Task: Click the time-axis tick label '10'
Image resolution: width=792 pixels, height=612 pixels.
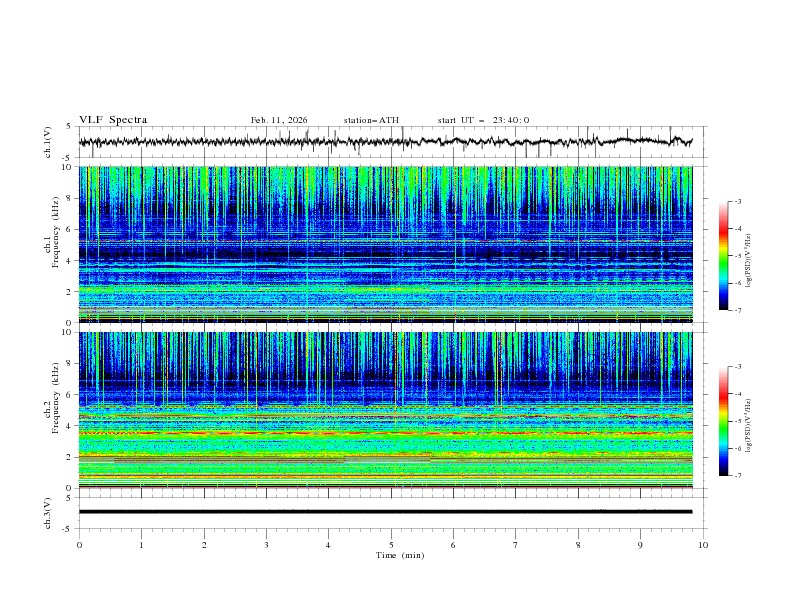Action: (x=703, y=545)
